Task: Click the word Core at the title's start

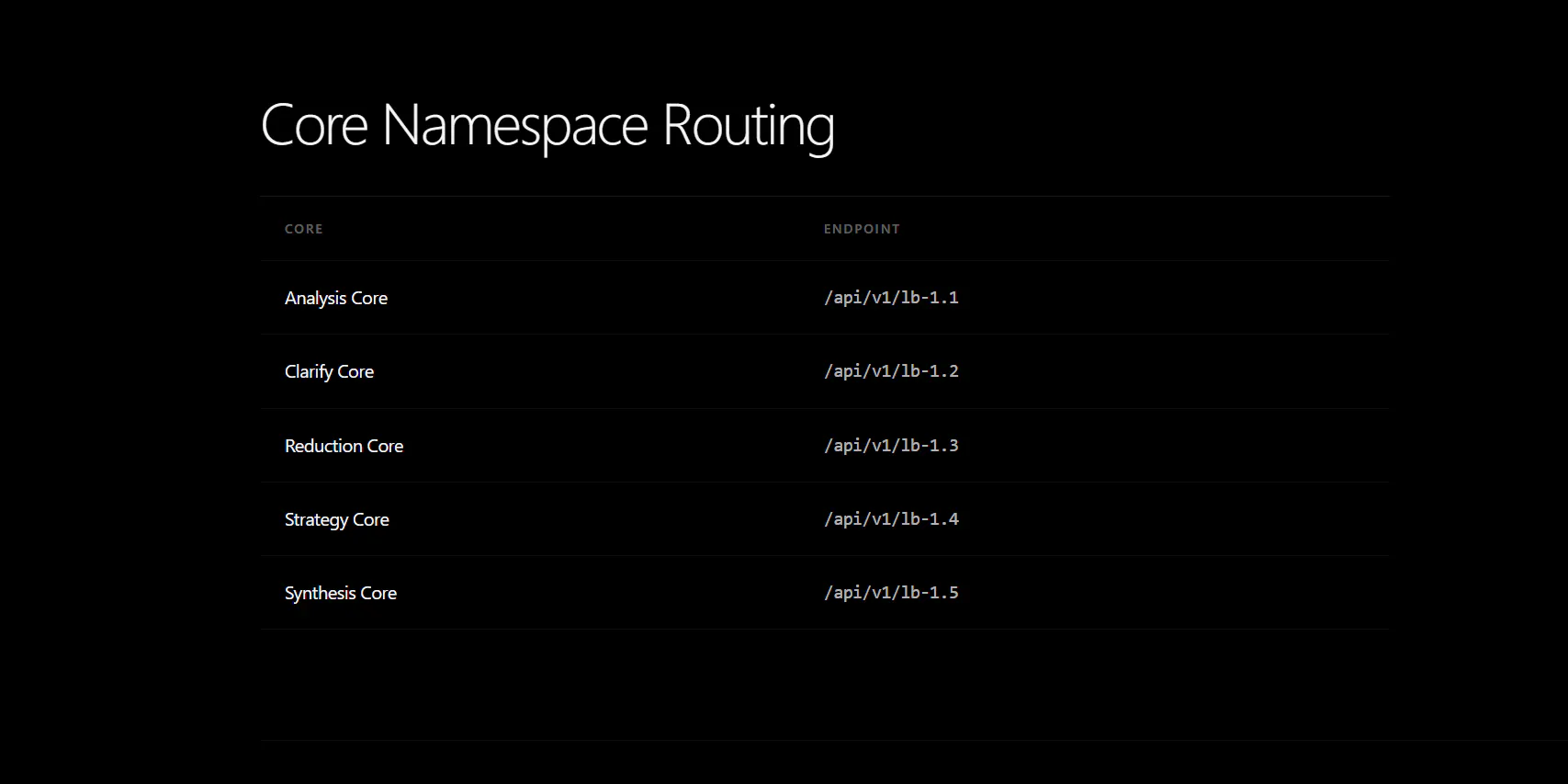Action: click(314, 126)
